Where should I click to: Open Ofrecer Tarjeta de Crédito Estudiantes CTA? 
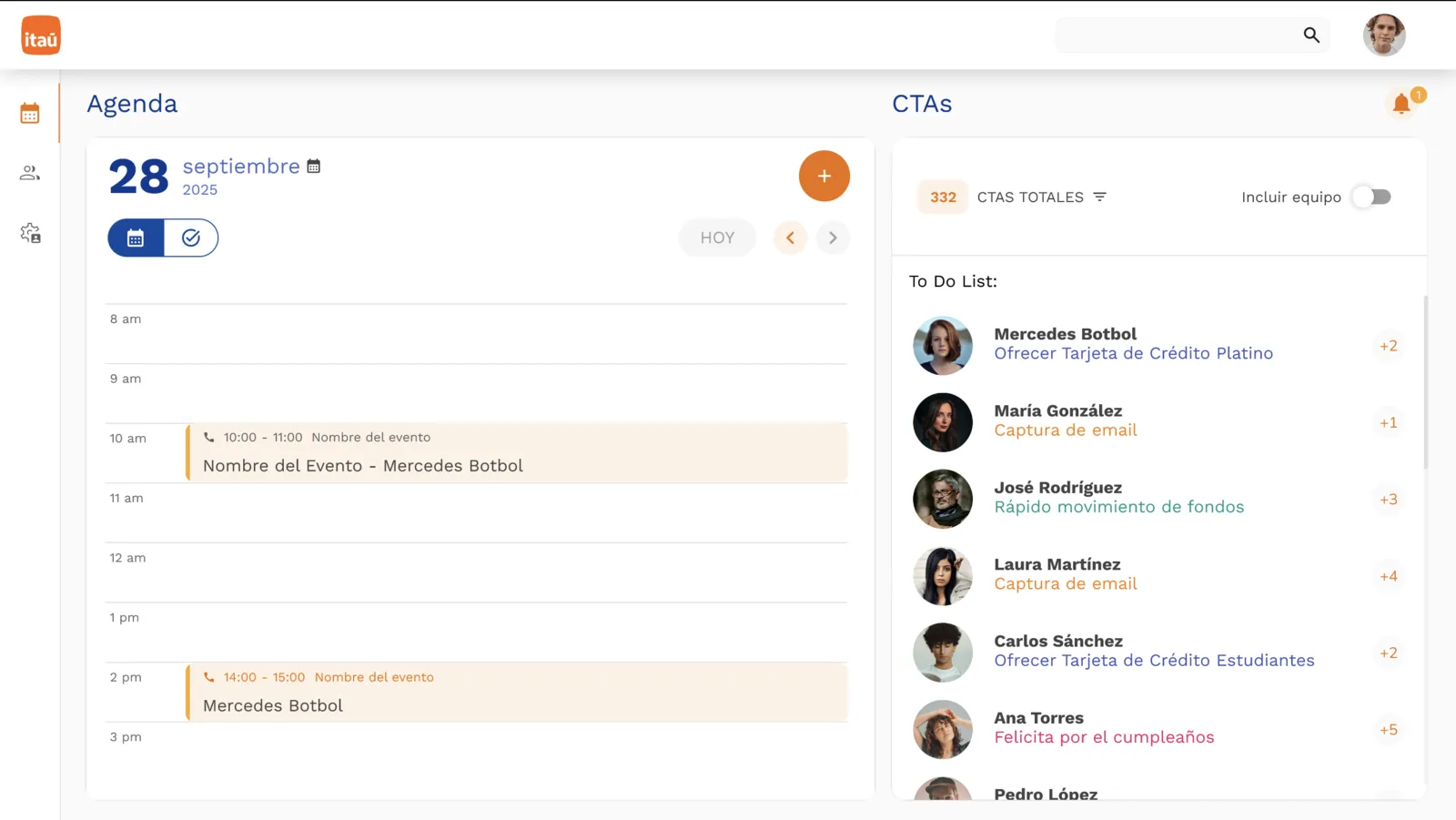pyautogui.click(x=1154, y=660)
